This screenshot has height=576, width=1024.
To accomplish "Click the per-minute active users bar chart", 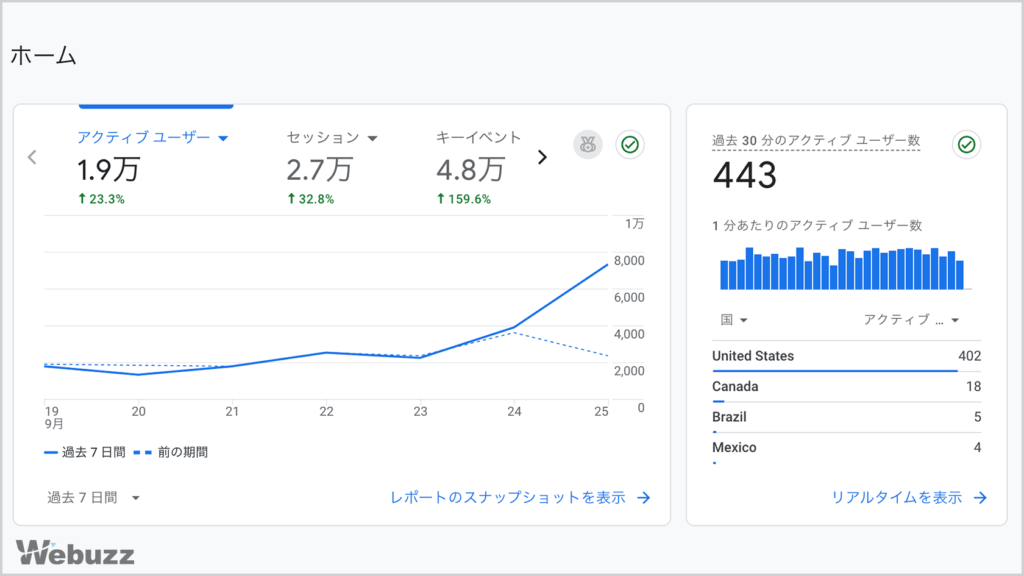I will [842, 268].
